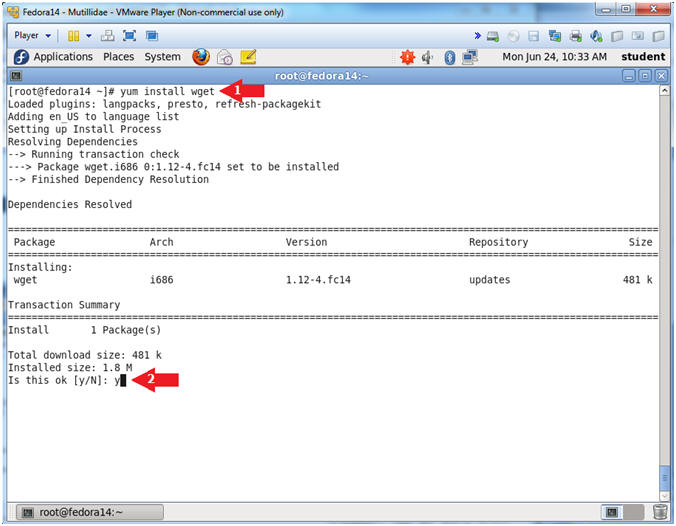
Task: Click the 'Repository' column header text
Action: pyautogui.click(x=498, y=242)
